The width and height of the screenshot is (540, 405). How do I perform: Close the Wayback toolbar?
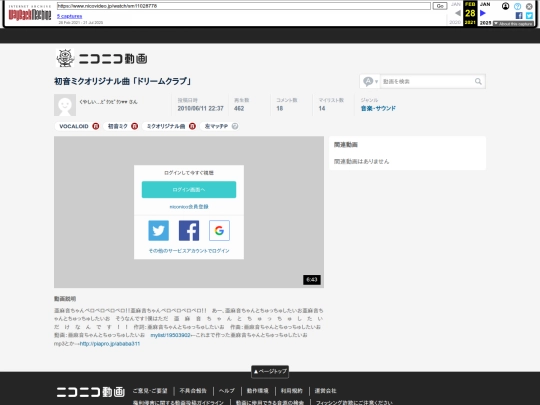pyautogui.click(x=529, y=6)
